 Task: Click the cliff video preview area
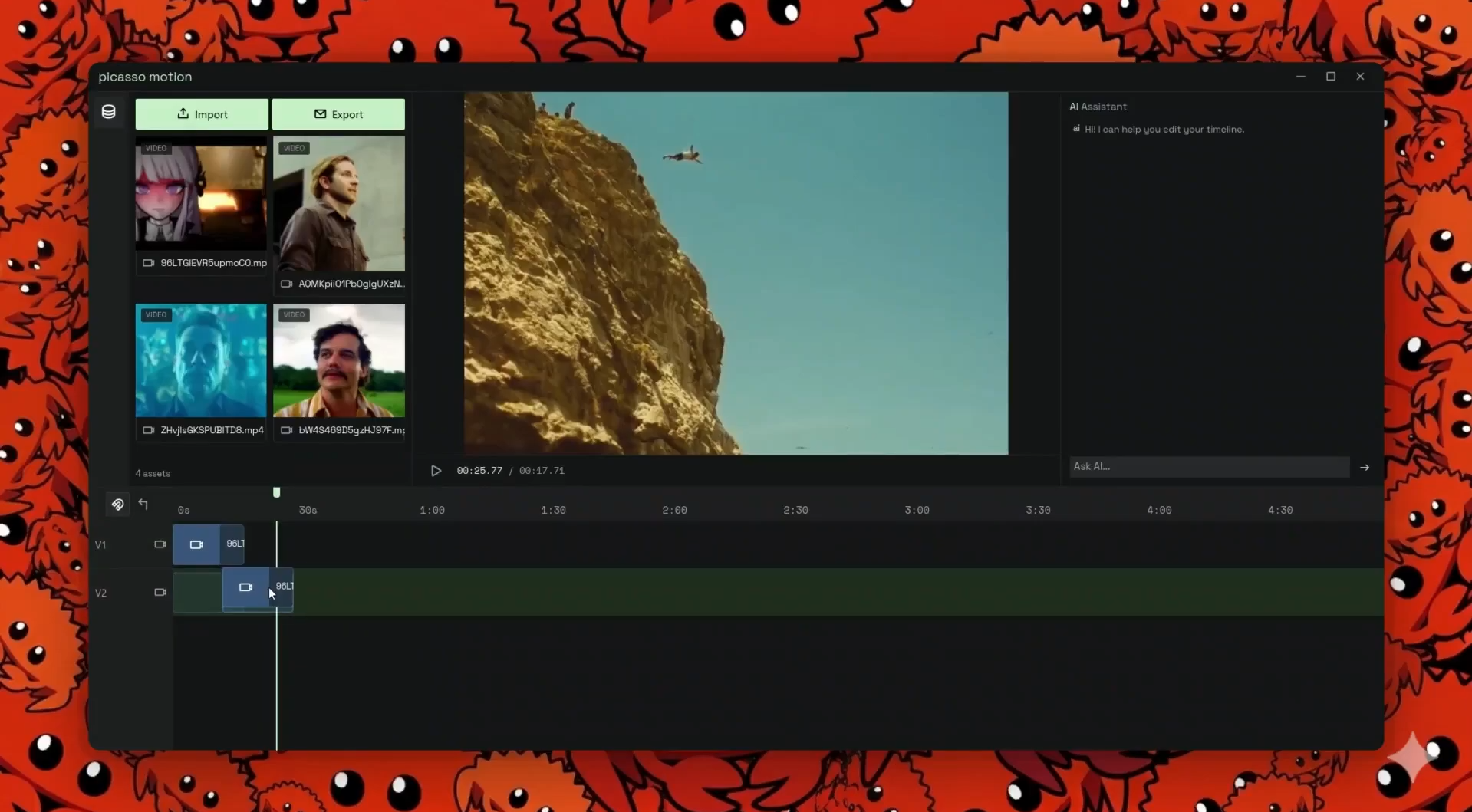pyautogui.click(x=736, y=273)
